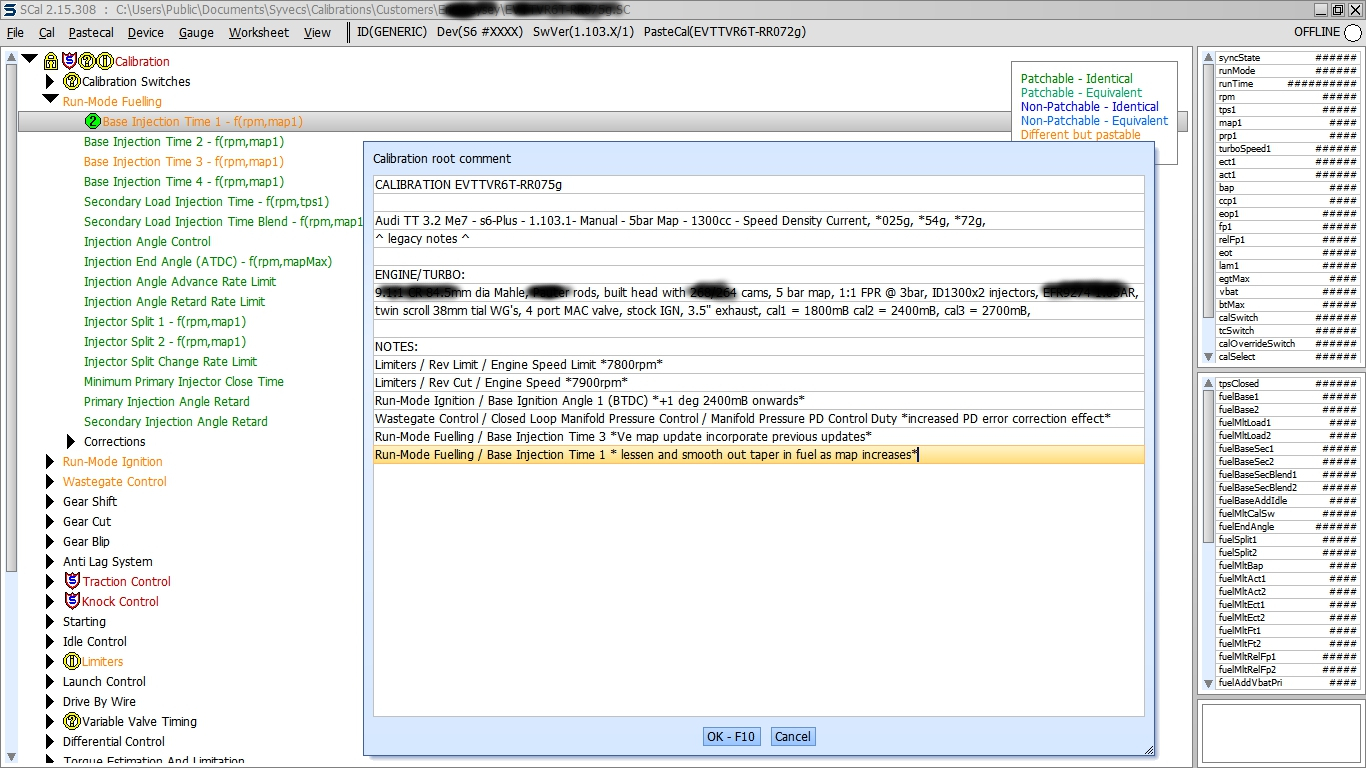1366x768 pixels.
Task: Click the red shield icon beside Calibration
Action: [x=69, y=61]
